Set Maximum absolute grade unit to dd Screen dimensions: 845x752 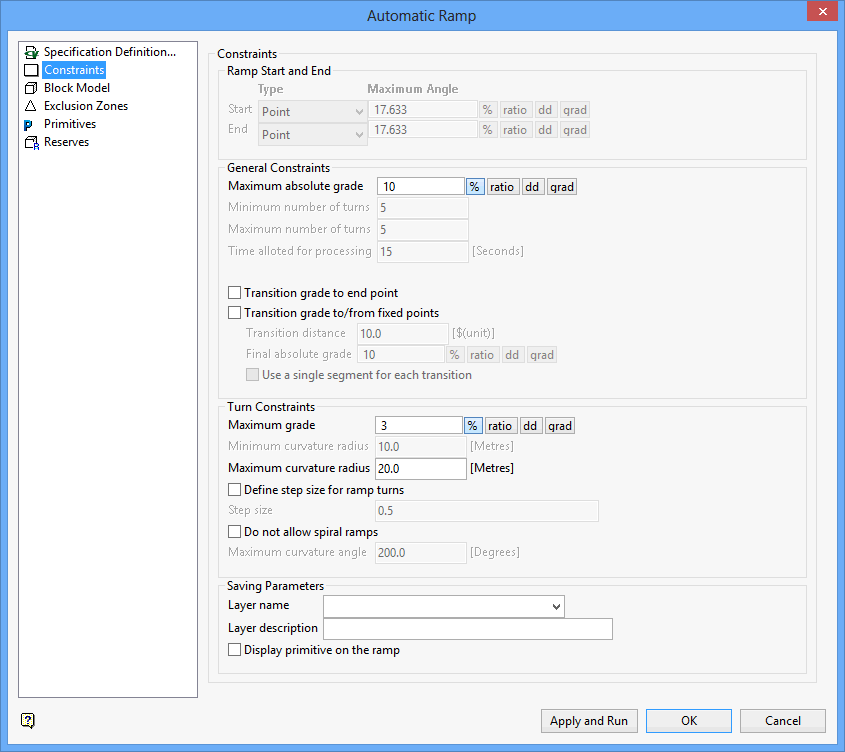(532, 187)
